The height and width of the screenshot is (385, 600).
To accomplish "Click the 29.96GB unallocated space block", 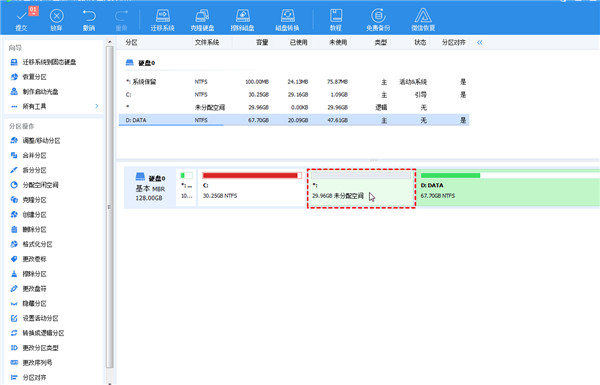I will pos(362,188).
